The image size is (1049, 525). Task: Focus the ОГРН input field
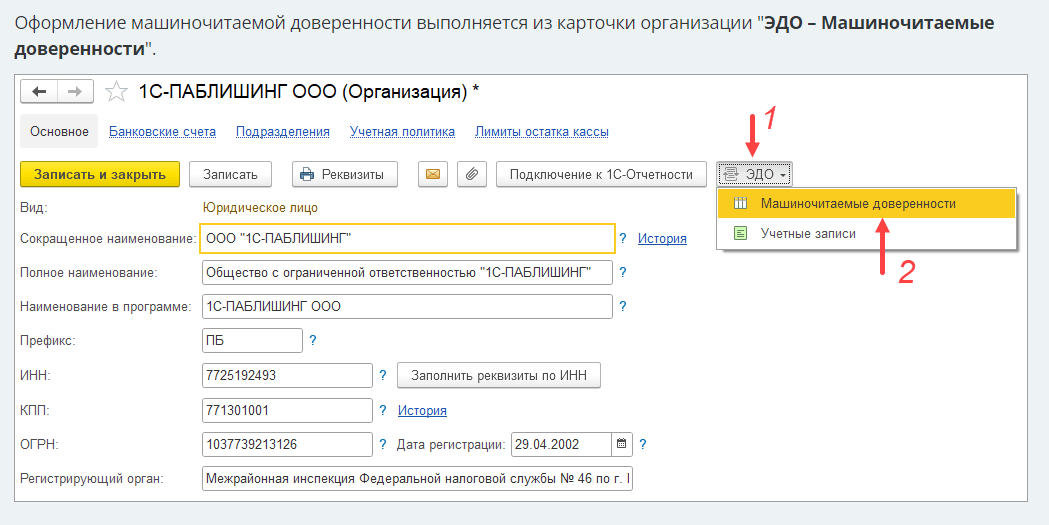point(287,445)
